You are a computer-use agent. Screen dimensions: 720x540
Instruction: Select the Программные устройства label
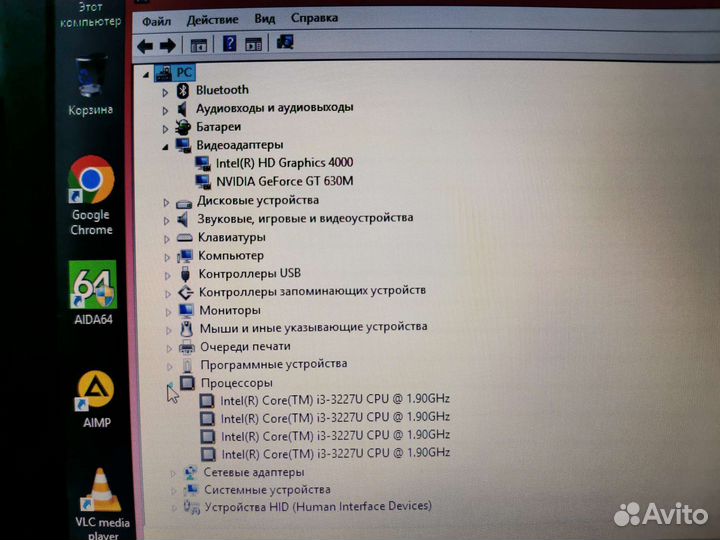pos(274,364)
